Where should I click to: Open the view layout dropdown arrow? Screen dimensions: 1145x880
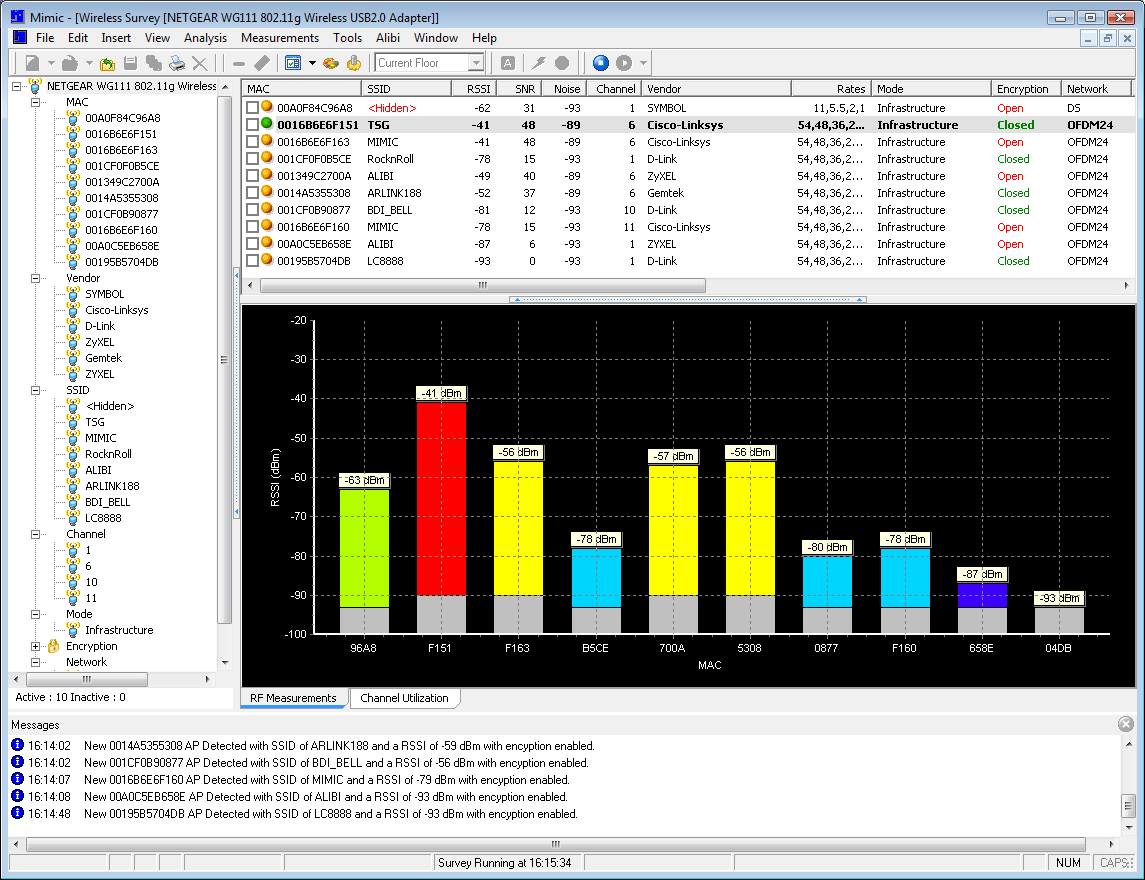pyautogui.click(x=312, y=63)
